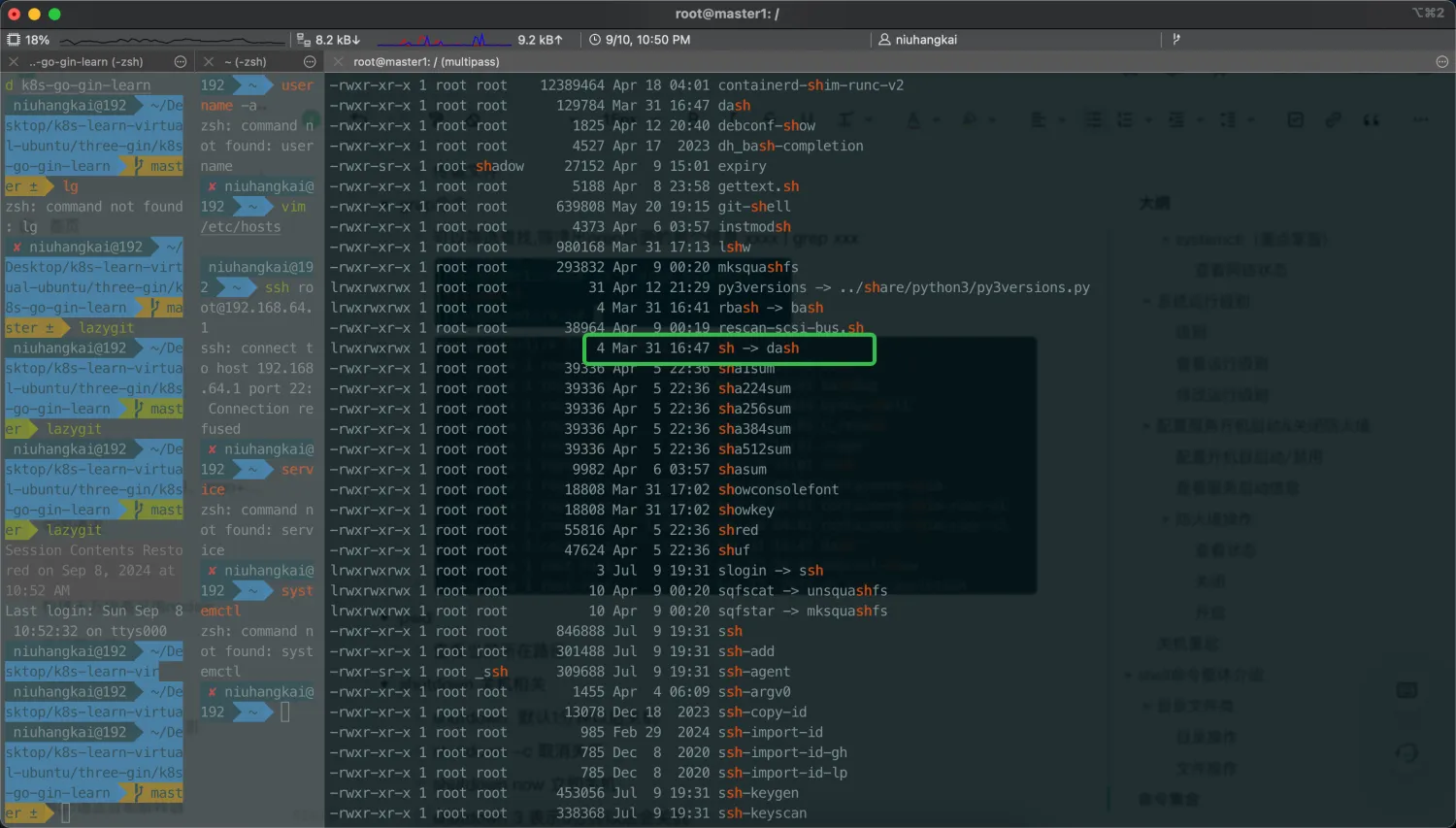Click the underlined /etc/hosts path
This screenshot has height=828, width=1456.
pos(241,227)
